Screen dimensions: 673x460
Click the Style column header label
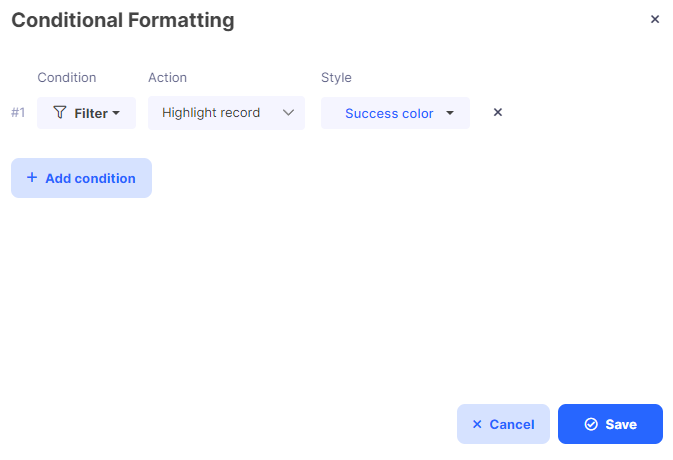(336, 78)
